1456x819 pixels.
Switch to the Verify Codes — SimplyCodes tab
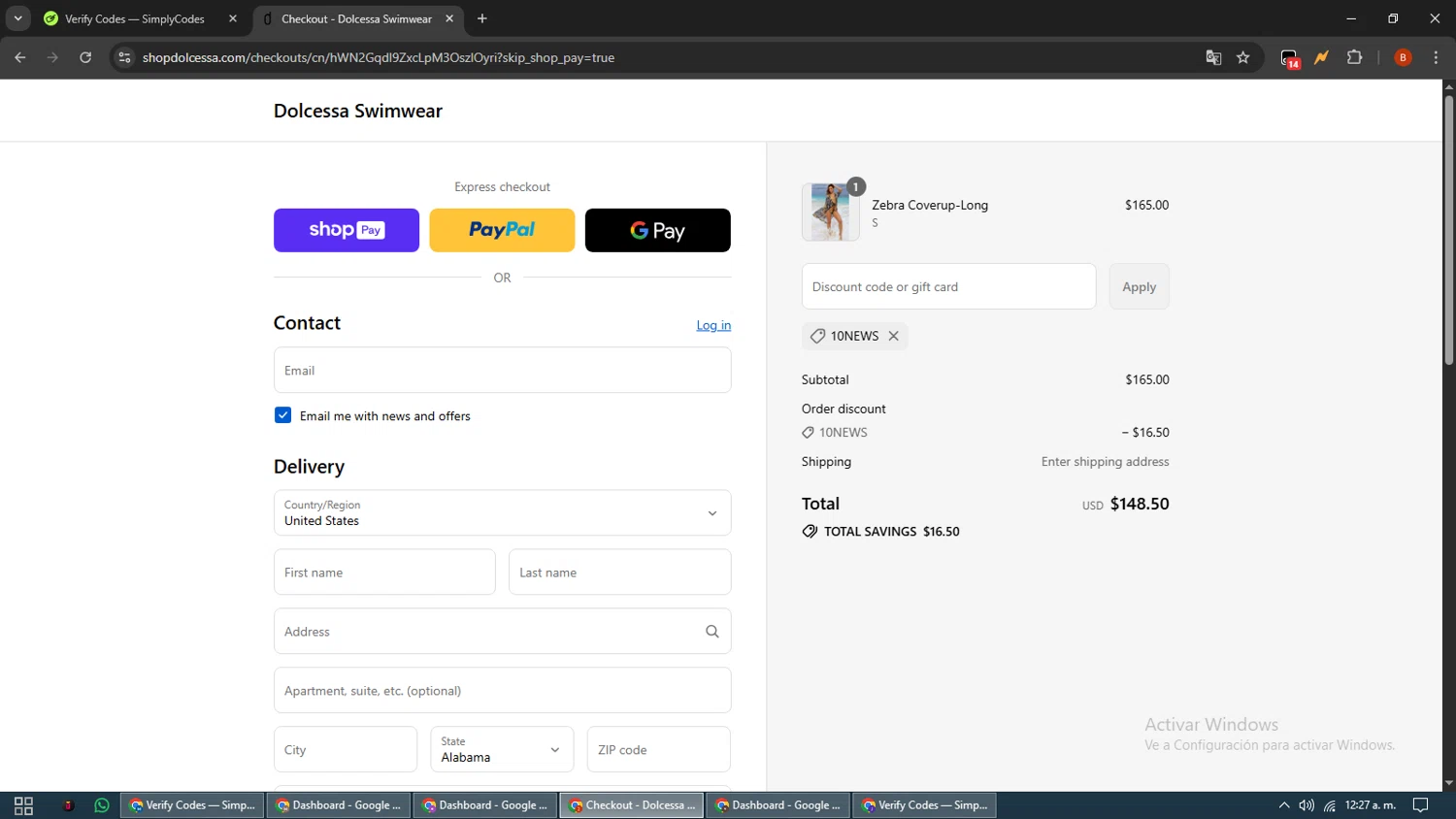[x=135, y=18]
